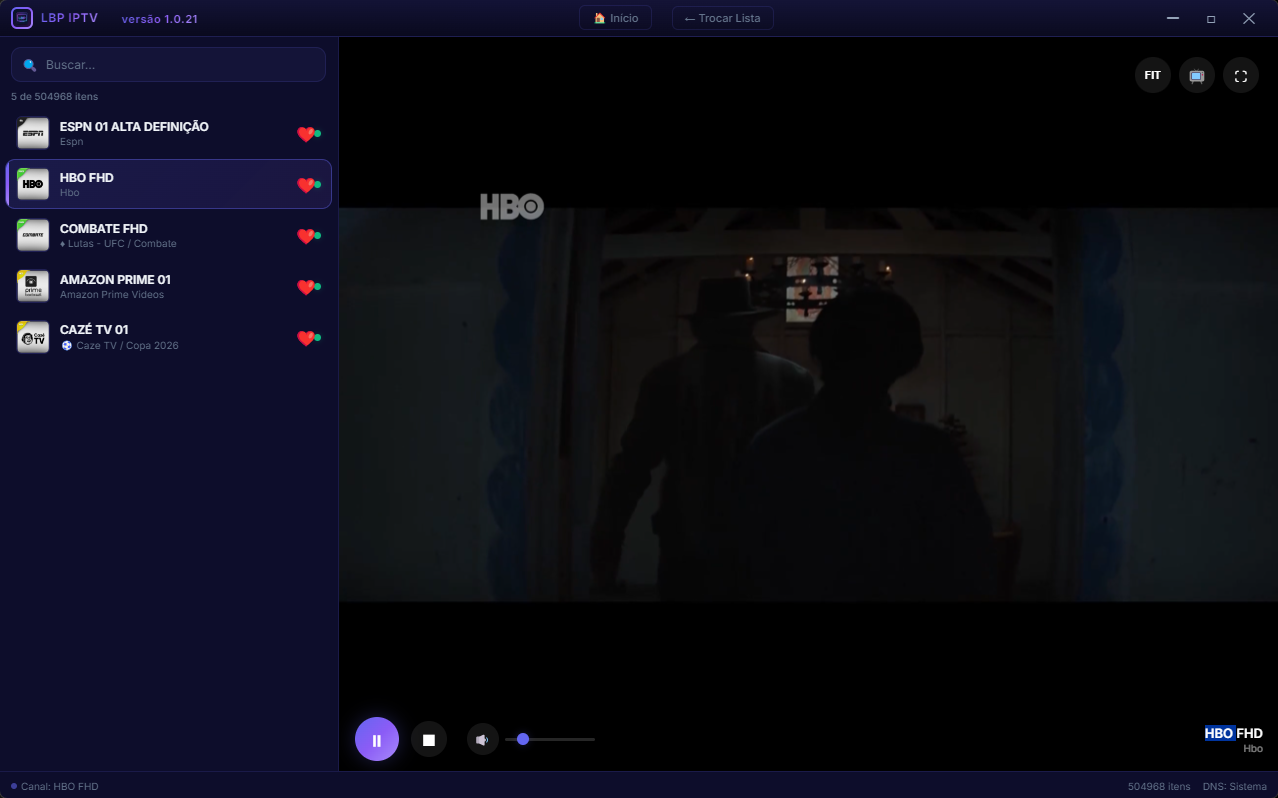Click the volume slider track
This screenshot has height=798, width=1278.
(x=550, y=739)
